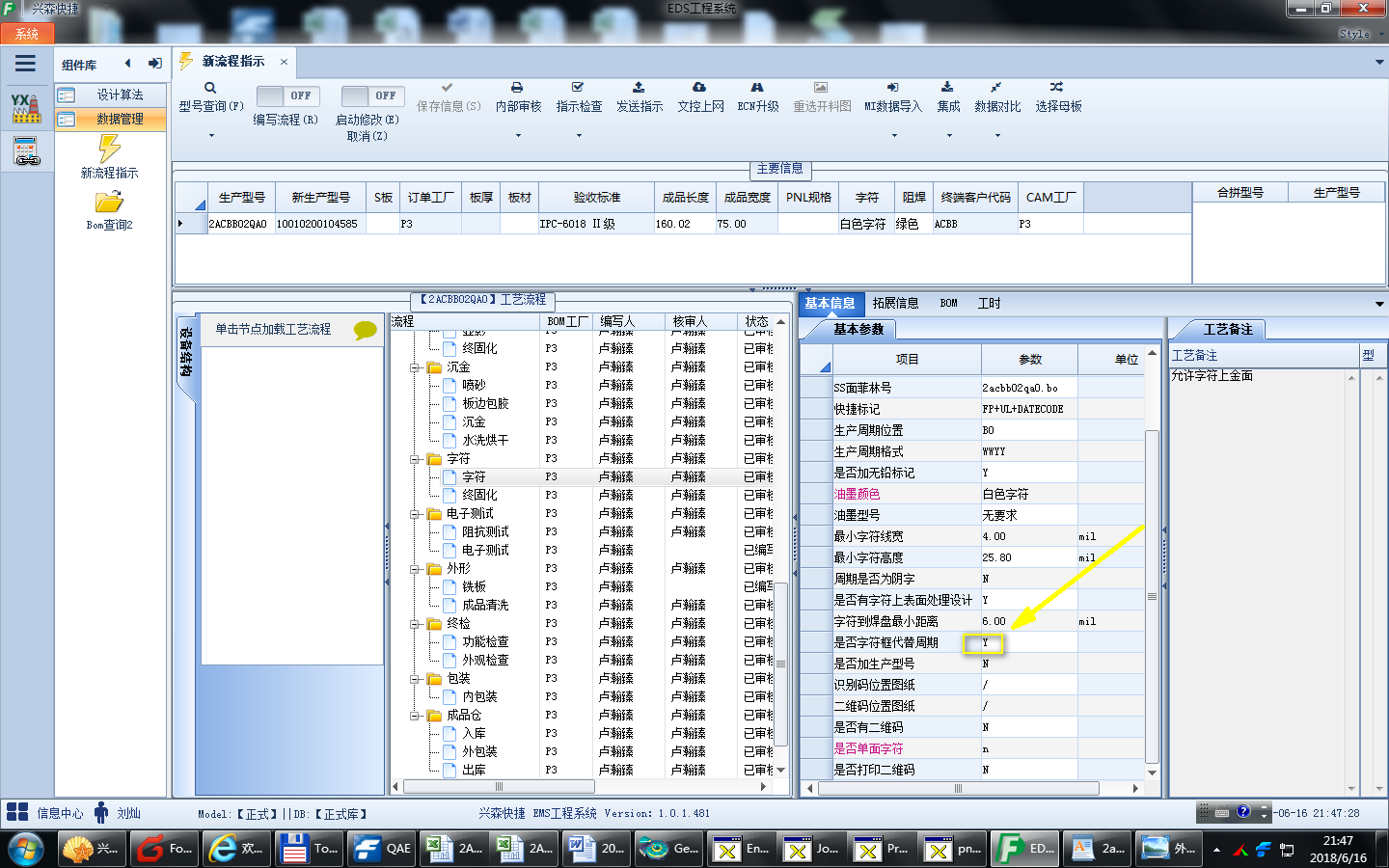Viewport: 1389px width, 868px height.
Task: Click the pin icon beside 组件库
Action: click(154, 64)
